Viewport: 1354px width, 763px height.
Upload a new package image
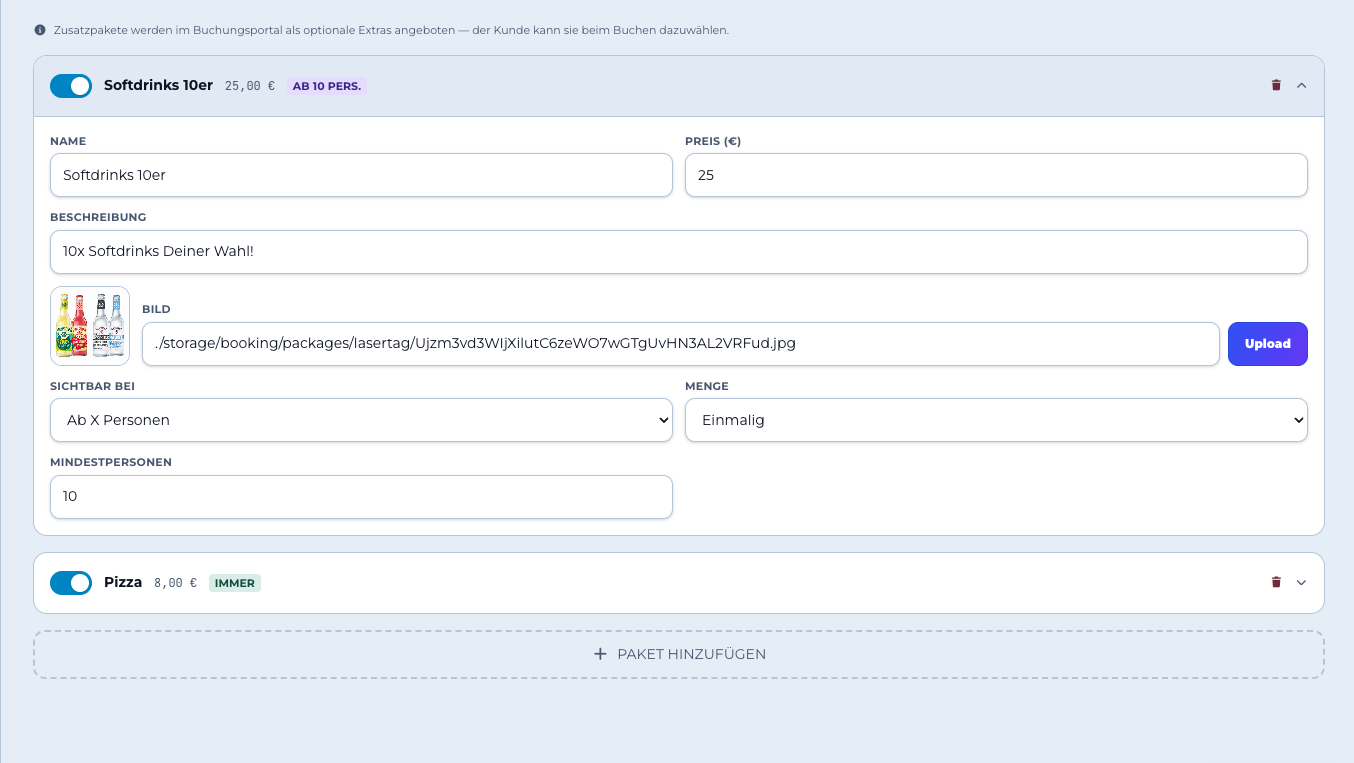tap(1268, 344)
